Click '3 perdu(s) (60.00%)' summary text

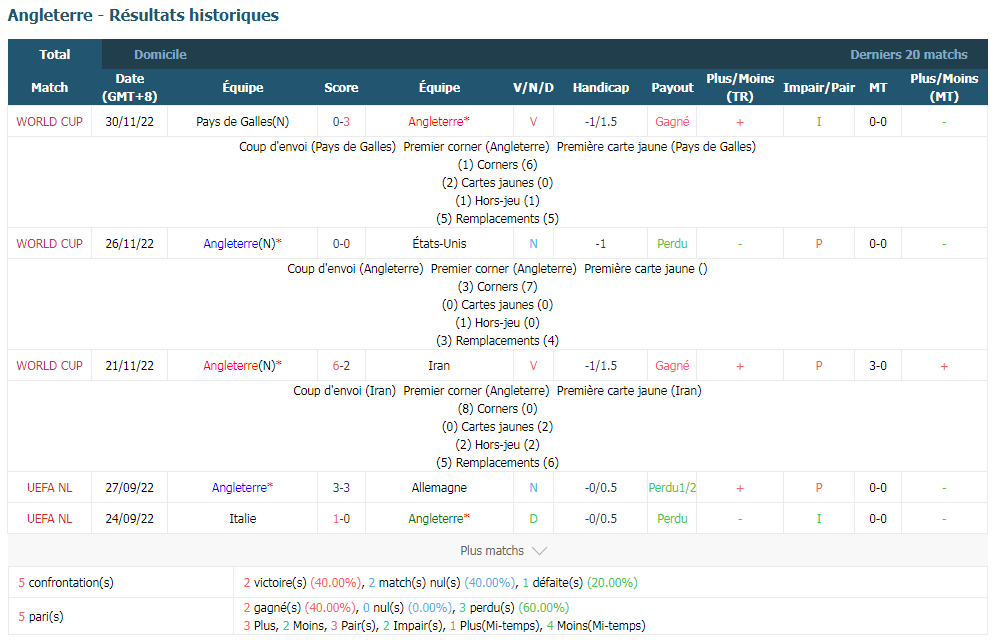(x=514, y=608)
